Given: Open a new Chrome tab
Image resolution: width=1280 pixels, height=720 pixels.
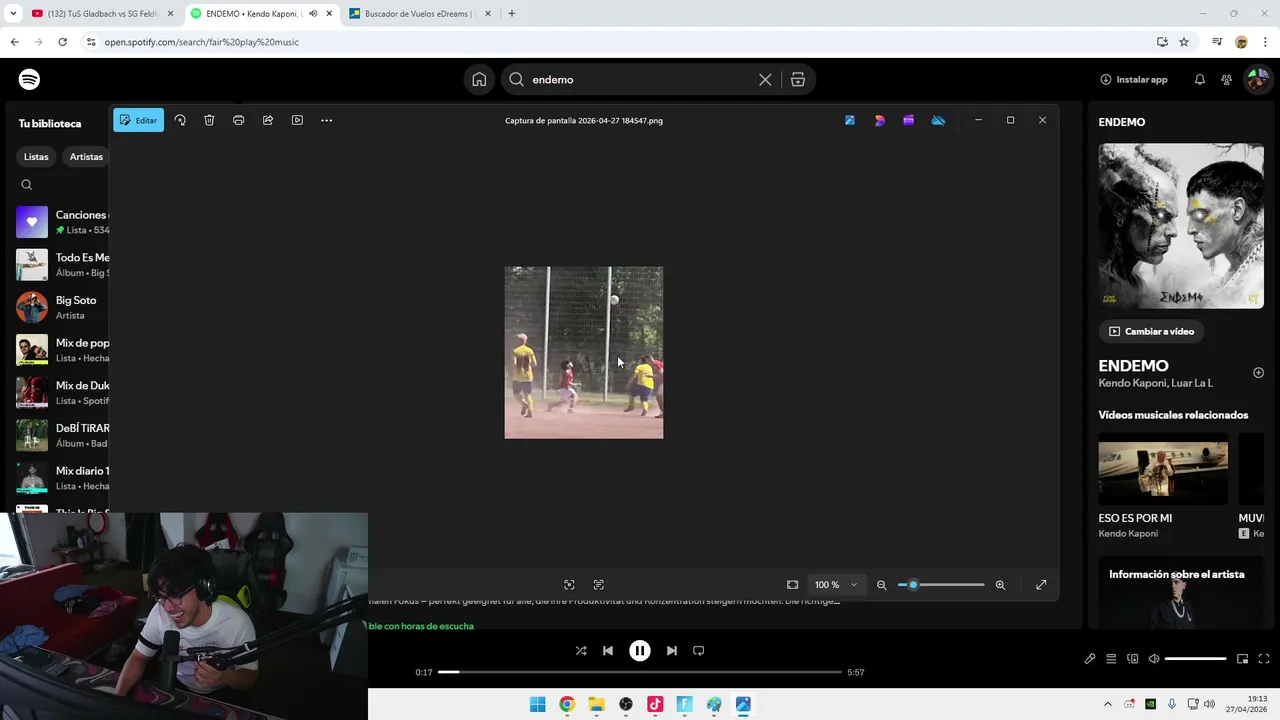Looking at the screenshot, I should click(512, 14).
